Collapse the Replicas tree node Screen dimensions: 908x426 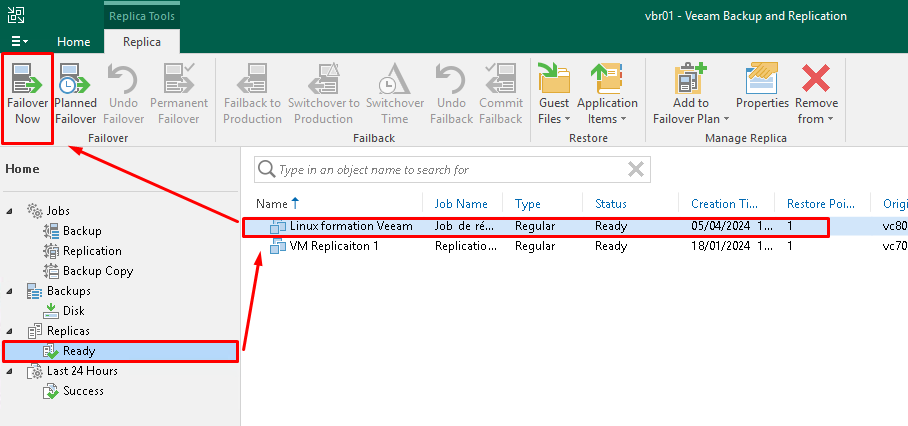pyautogui.click(x=9, y=331)
